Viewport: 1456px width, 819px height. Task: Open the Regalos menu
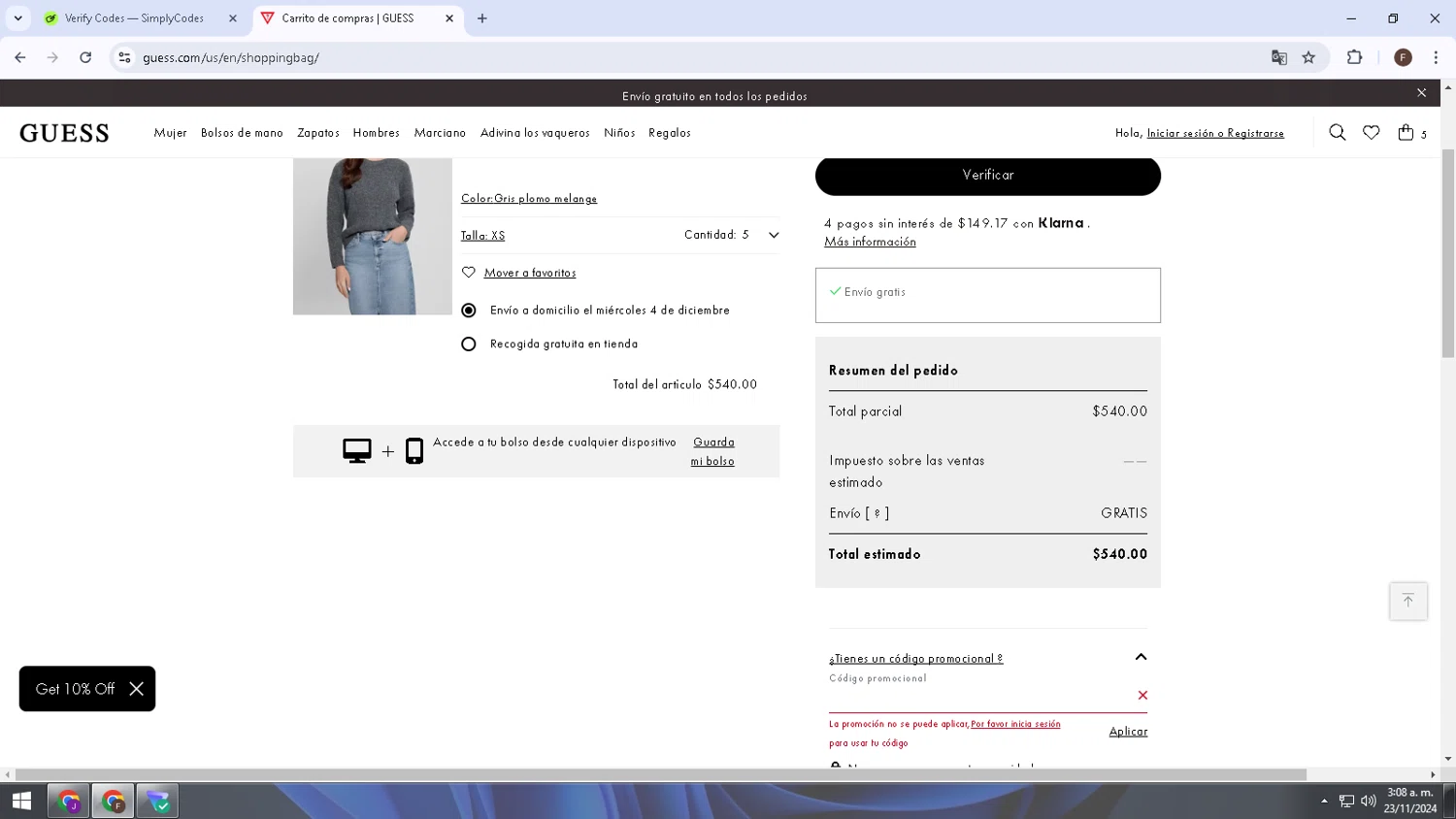[670, 133]
